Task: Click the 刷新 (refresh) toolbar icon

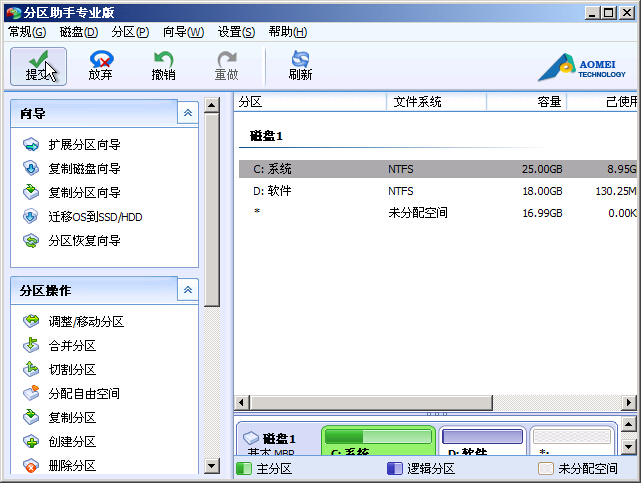Action: [x=300, y=59]
